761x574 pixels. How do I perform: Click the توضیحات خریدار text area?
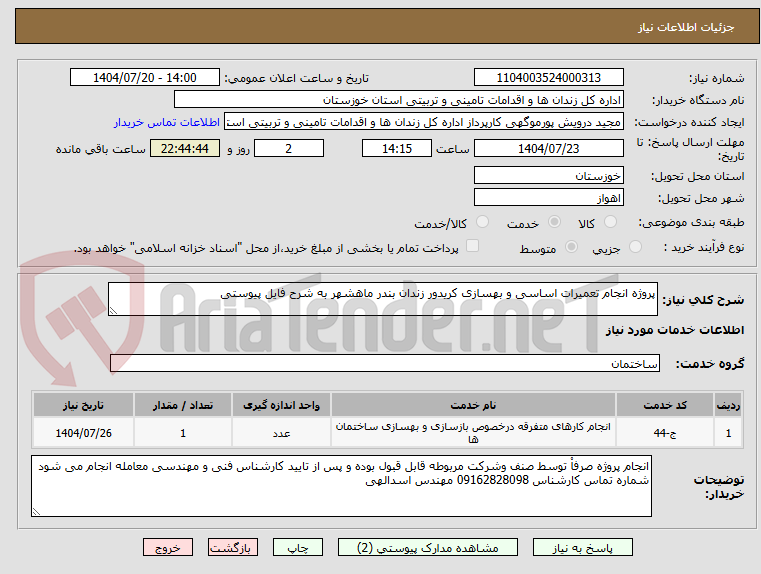(x=341, y=486)
